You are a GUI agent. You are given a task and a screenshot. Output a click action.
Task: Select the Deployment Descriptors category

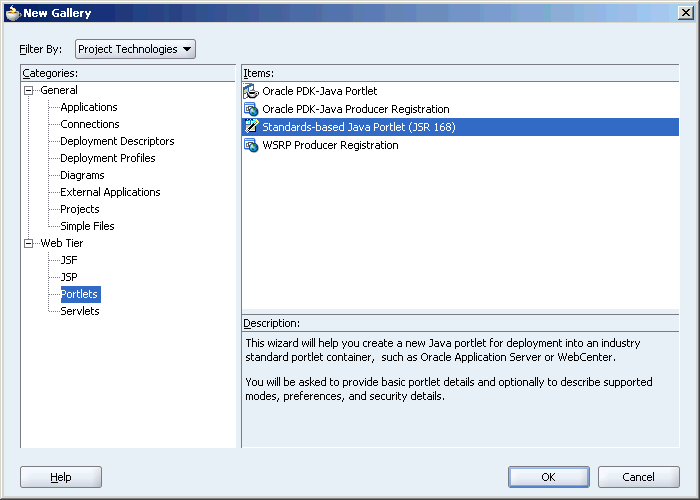pyautogui.click(x=117, y=141)
